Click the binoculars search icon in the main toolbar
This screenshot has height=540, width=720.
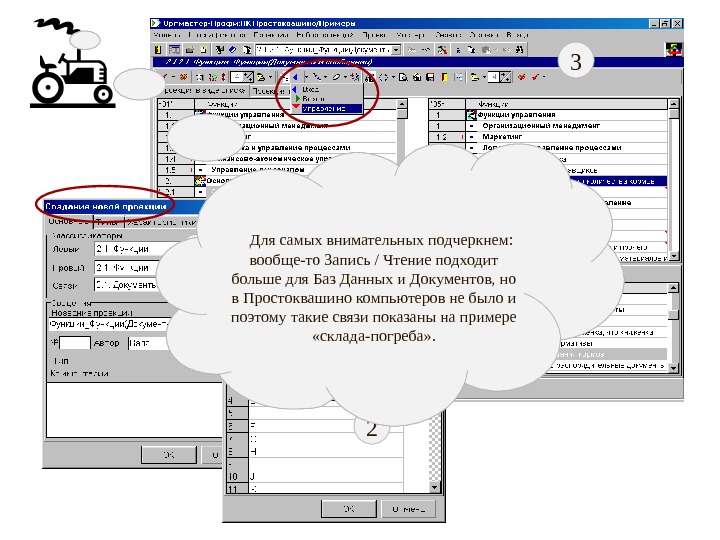click(519, 50)
